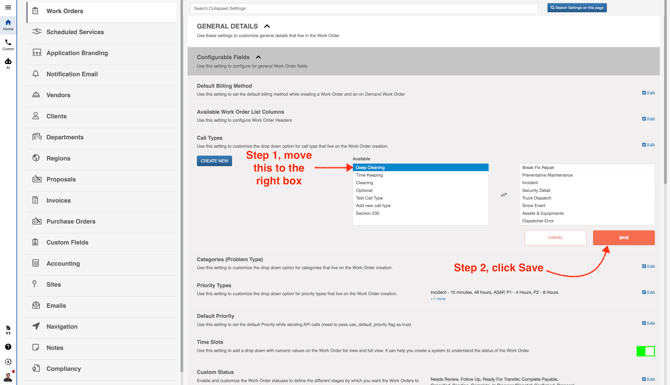Click the Regions globe icon
670x385 pixels.
(x=36, y=158)
